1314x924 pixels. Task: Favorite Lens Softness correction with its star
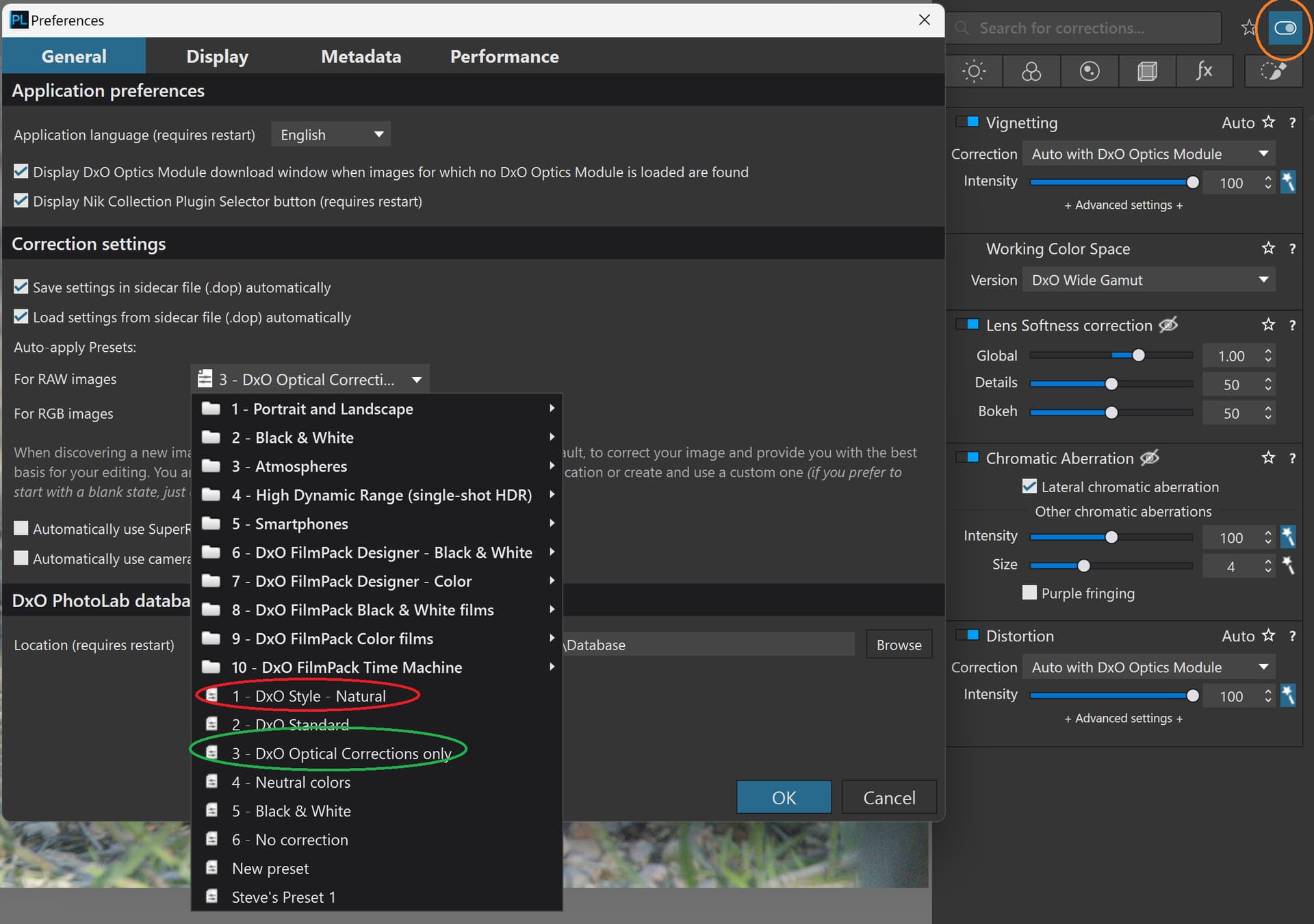pyautogui.click(x=1268, y=324)
